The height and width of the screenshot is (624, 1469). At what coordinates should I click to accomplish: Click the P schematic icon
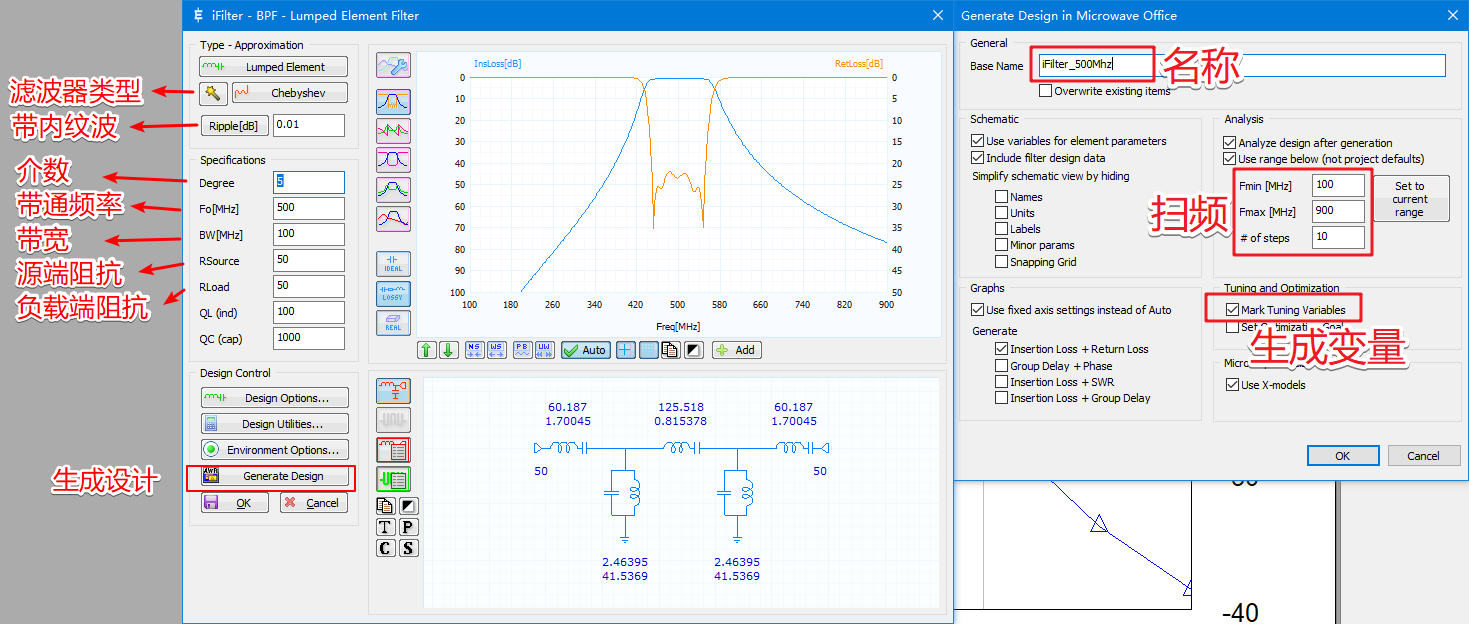pos(409,527)
